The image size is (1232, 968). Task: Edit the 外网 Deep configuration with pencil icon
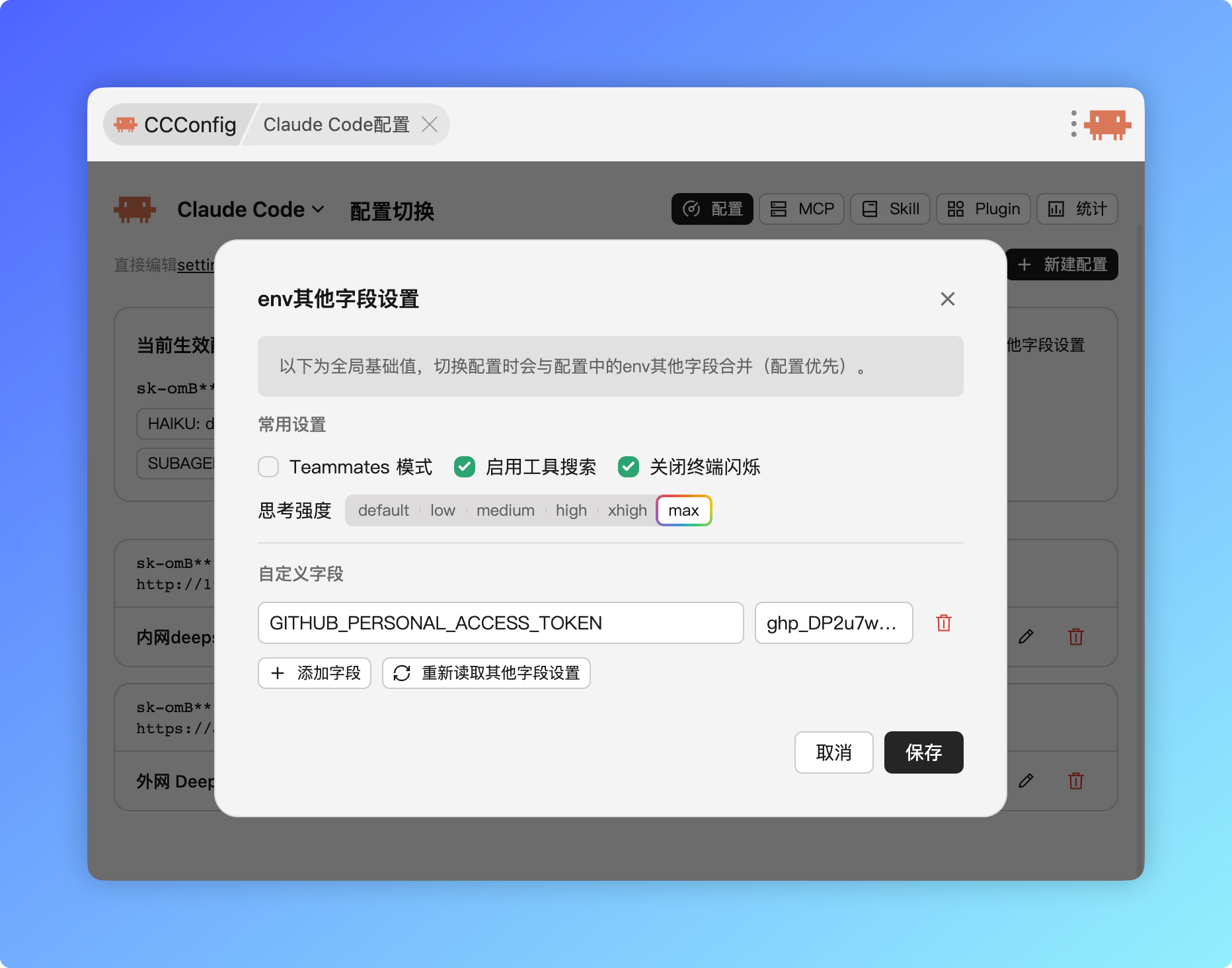[1026, 781]
